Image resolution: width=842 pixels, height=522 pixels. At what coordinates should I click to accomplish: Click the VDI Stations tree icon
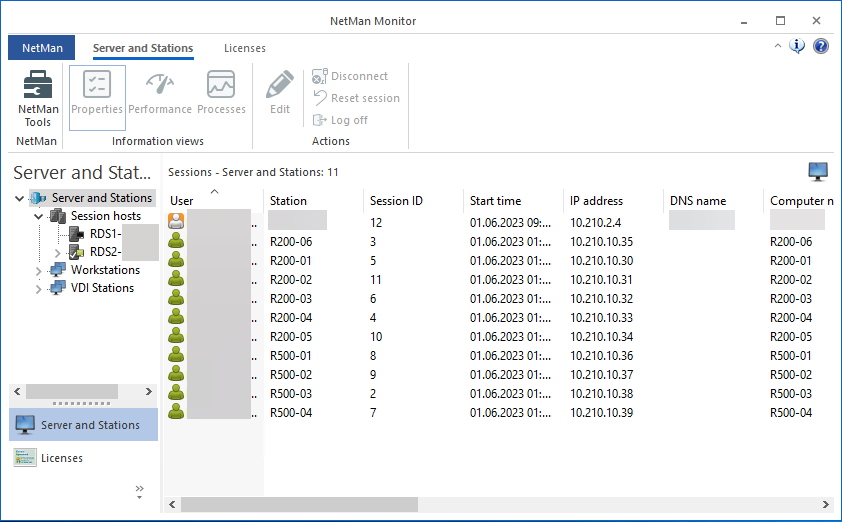(57, 288)
